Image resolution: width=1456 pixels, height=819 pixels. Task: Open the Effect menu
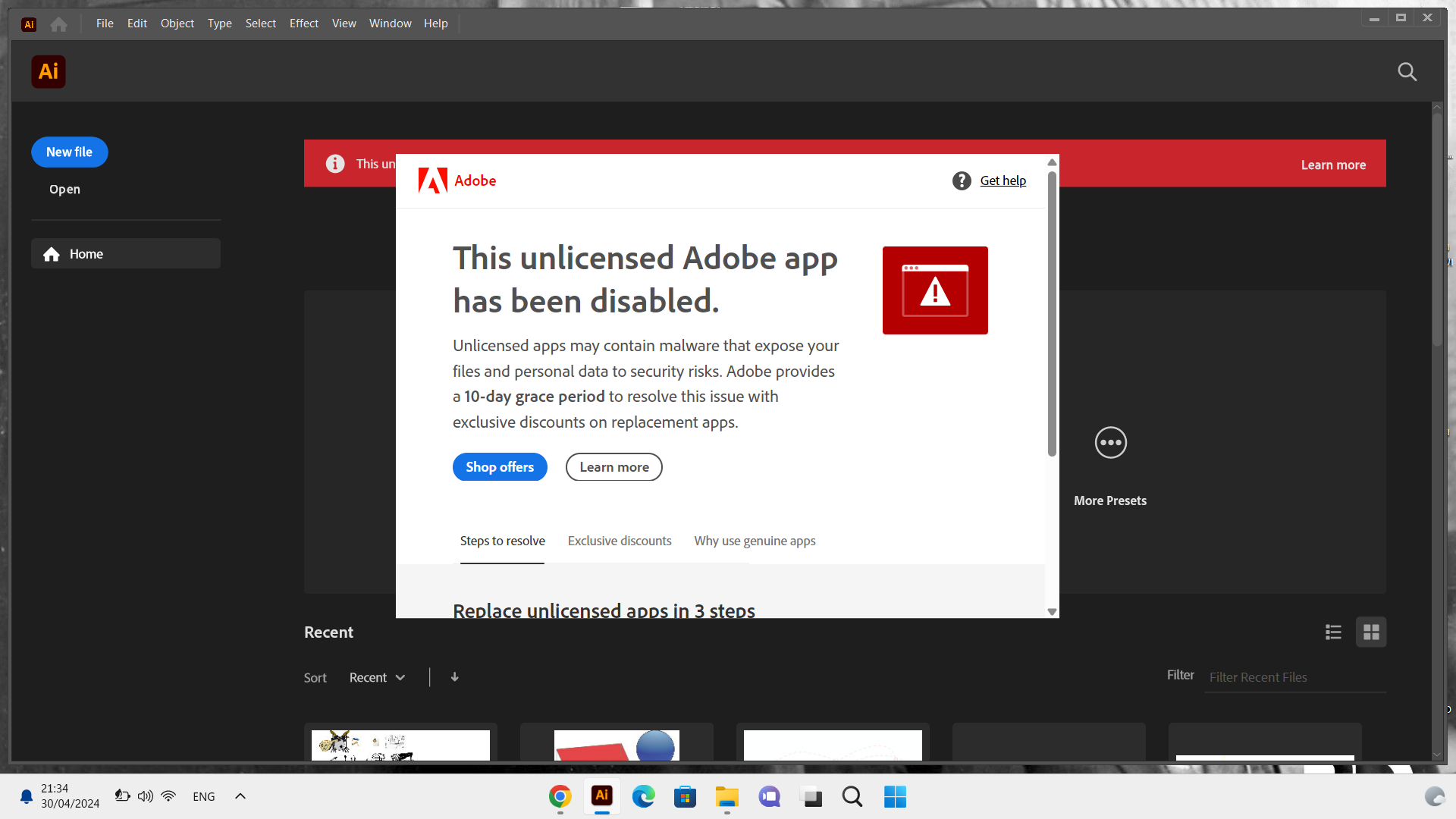click(x=304, y=24)
